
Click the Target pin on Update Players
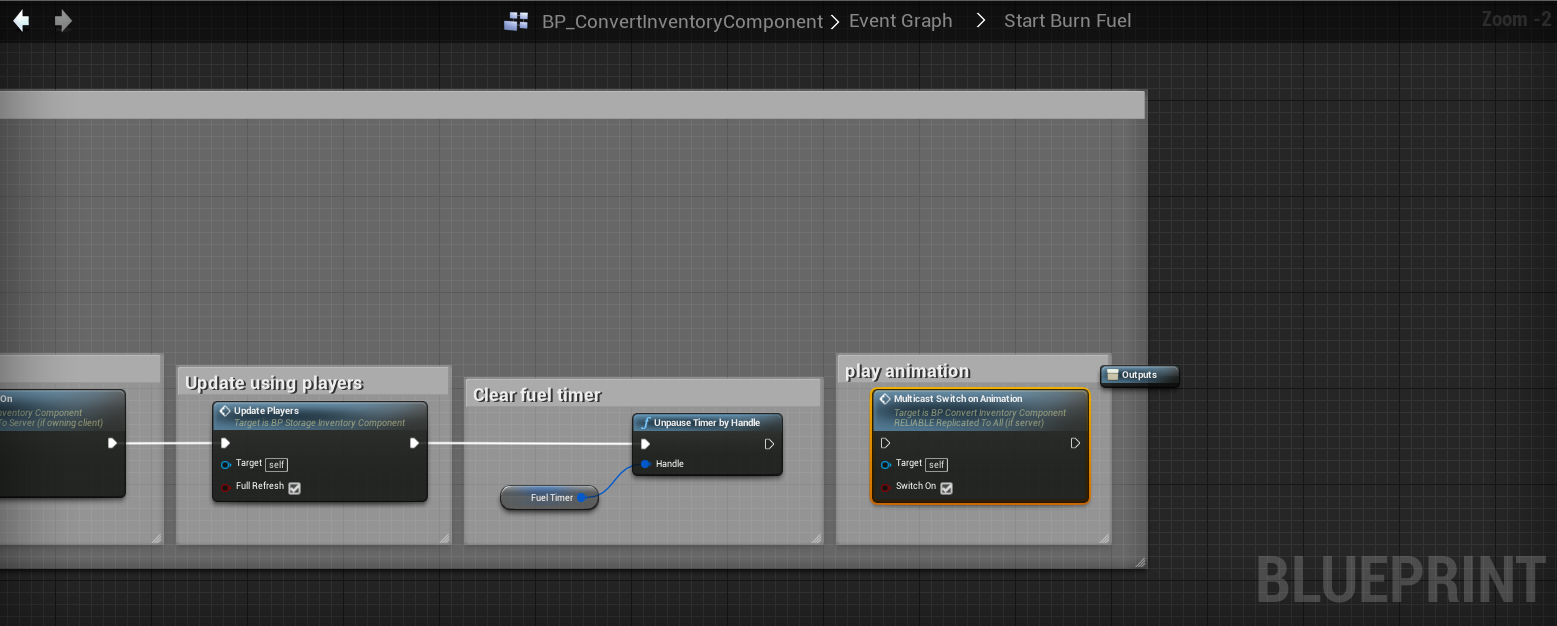226,464
